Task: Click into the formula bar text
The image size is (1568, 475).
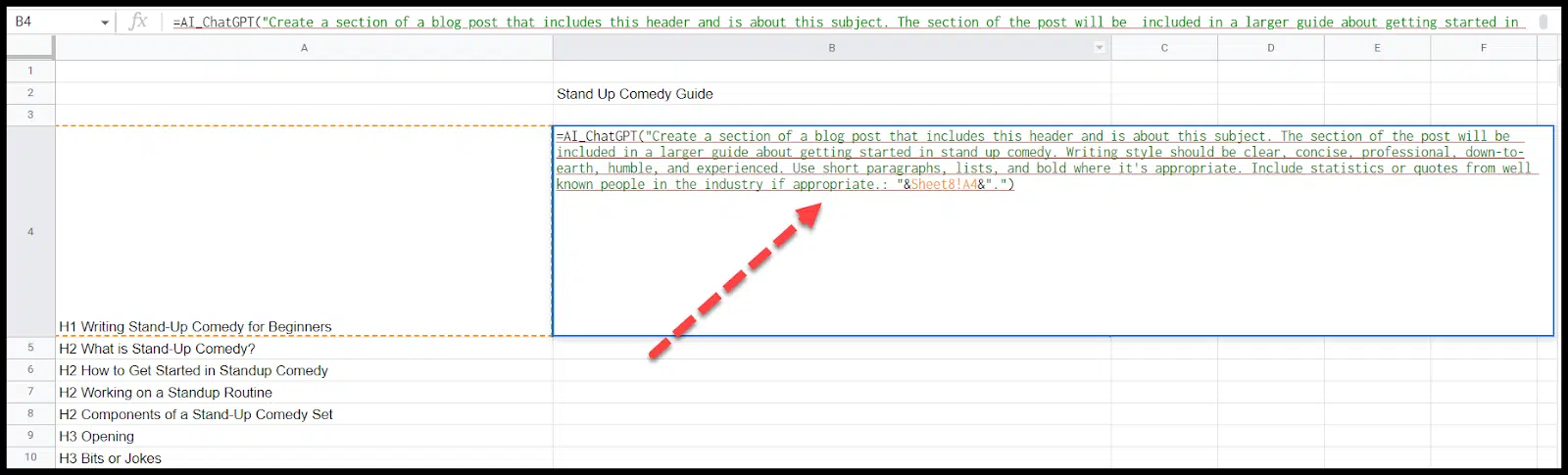Action: pyautogui.click(x=843, y=22)
